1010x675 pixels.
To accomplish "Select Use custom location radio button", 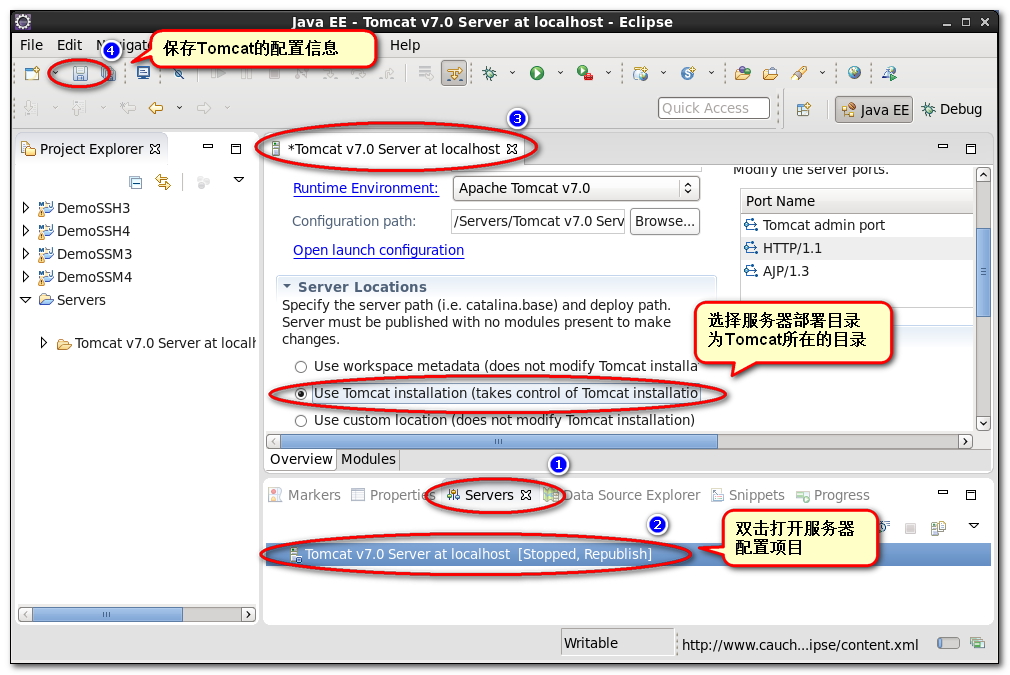I will [x=301, y=421].
